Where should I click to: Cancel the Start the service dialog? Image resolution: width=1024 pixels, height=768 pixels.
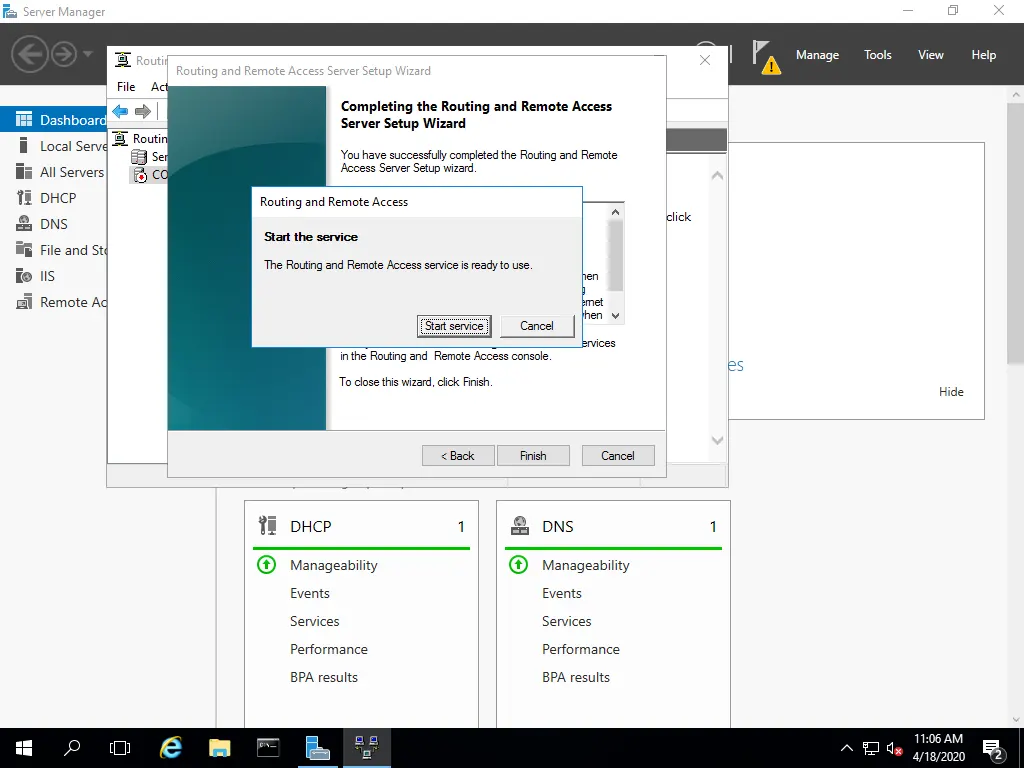536,326
